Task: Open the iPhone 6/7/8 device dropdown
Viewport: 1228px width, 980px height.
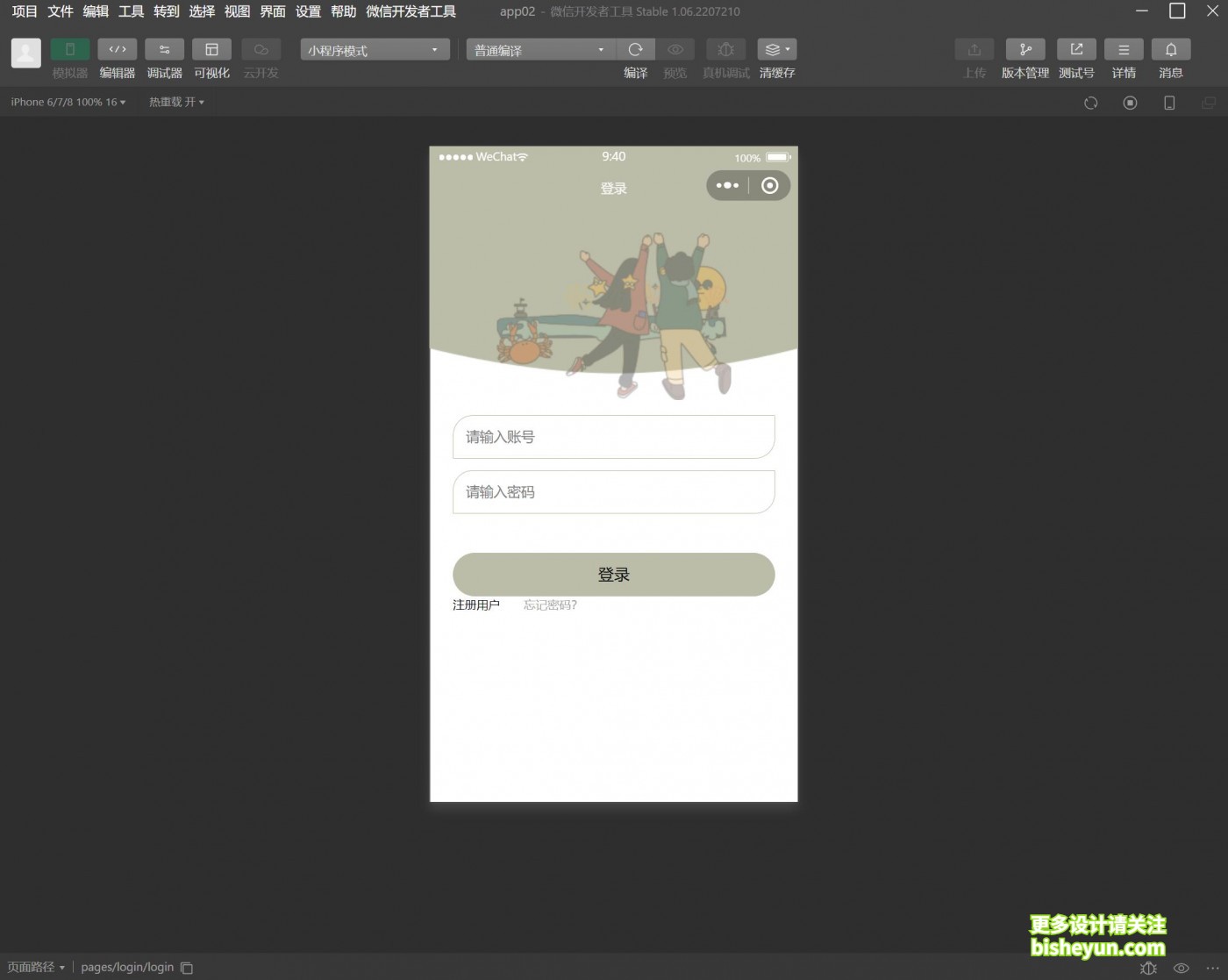Action: (68, 103)
